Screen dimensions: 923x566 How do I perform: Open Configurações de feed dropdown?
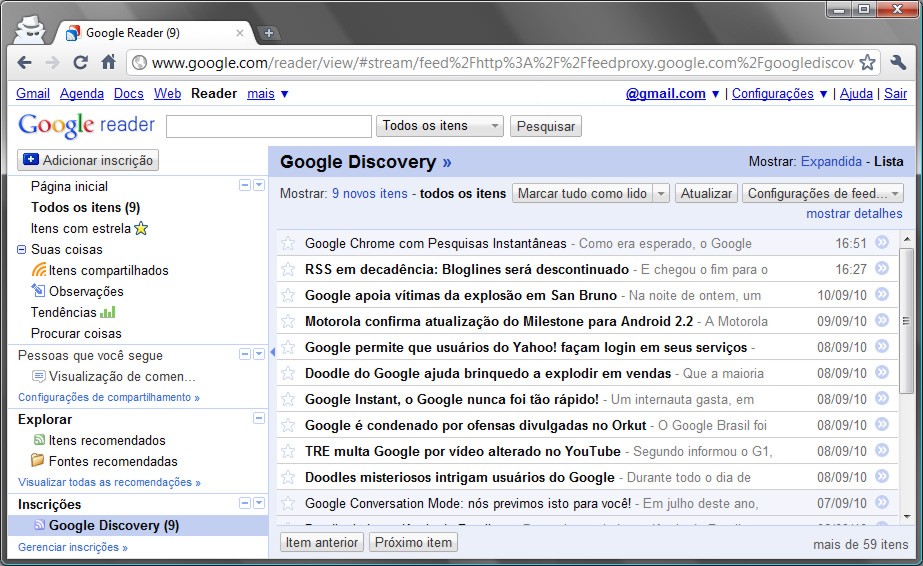click(x=822, y=194)
